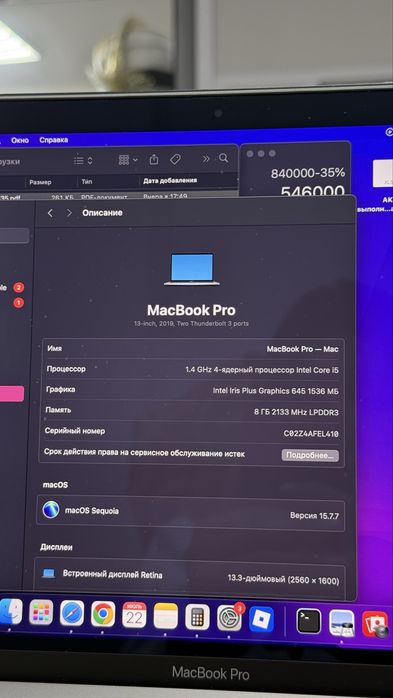Screen dimensions: 393x698
Task: Click the Calculator expression 840000-35%
Action: 308,173
